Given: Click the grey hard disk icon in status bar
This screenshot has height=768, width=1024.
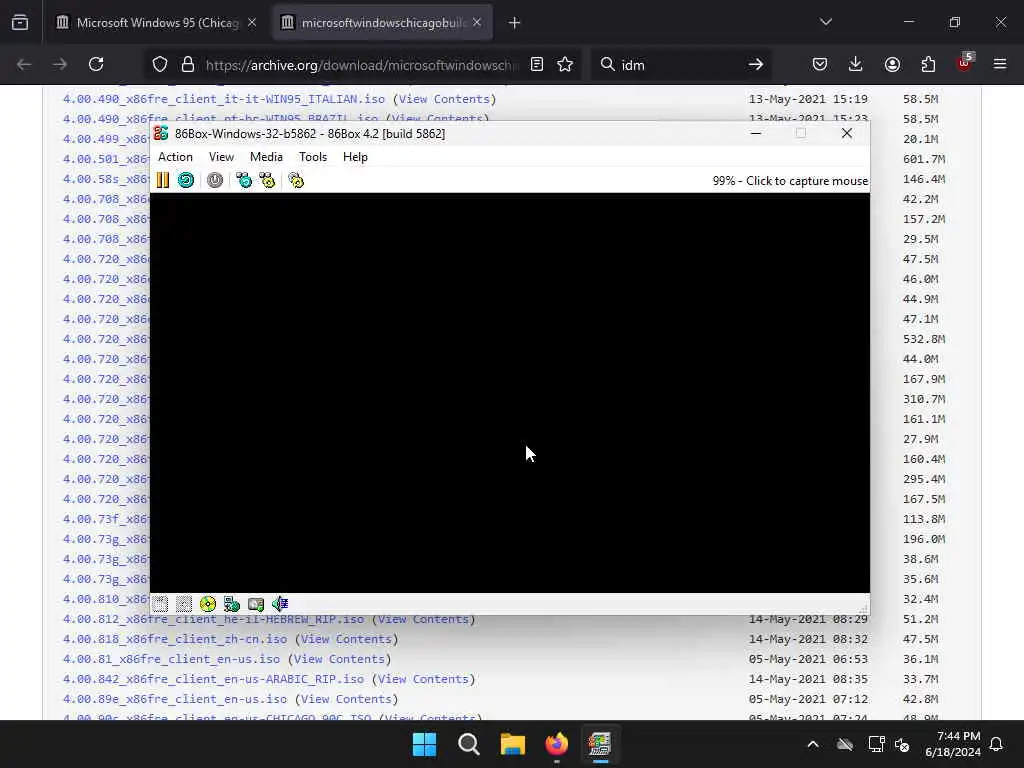Looking at the screenshot, I should pyautogui.click(x=256, y=604).
